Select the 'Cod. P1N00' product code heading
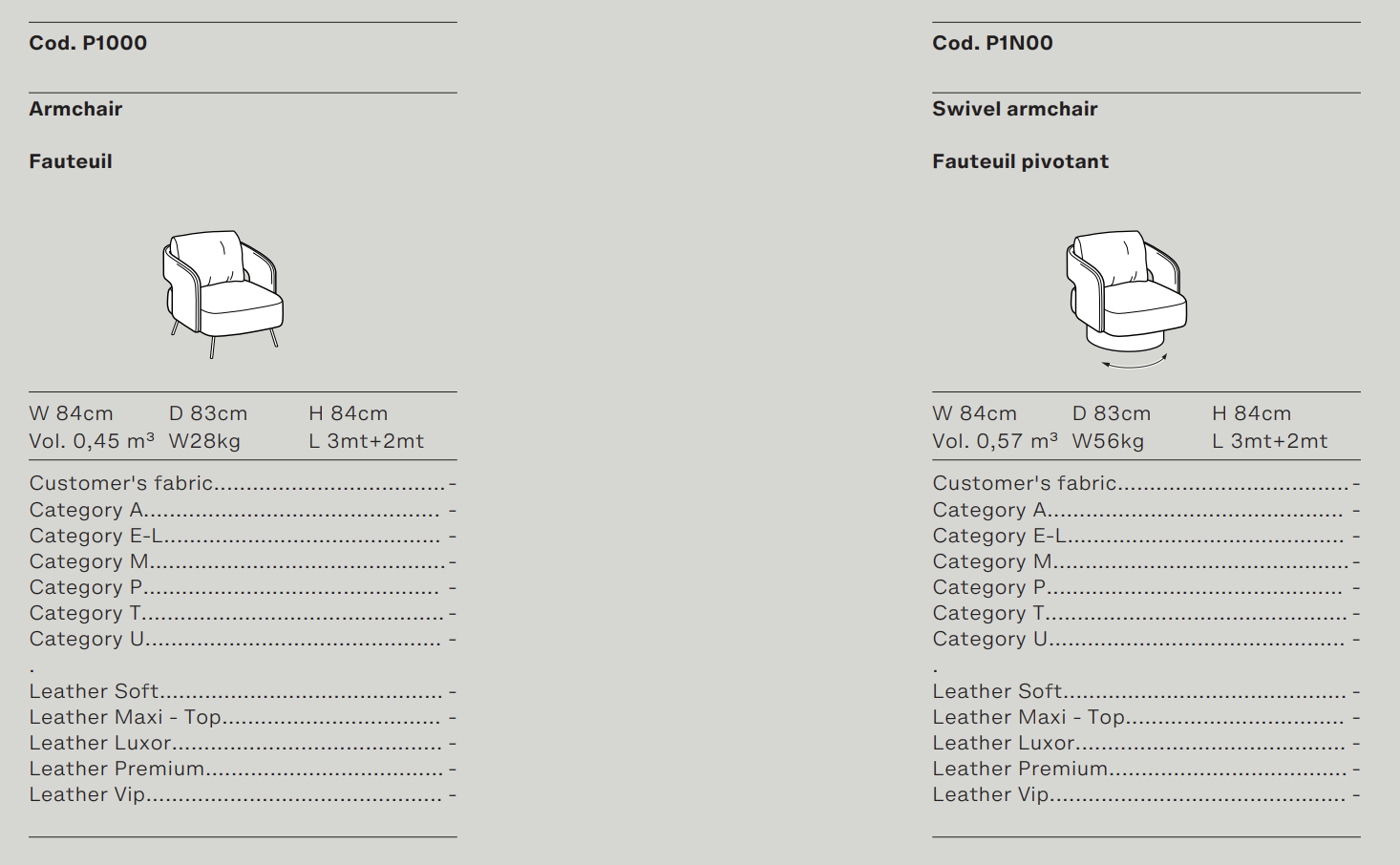1400x865 pixels. (x=992, y=43)
